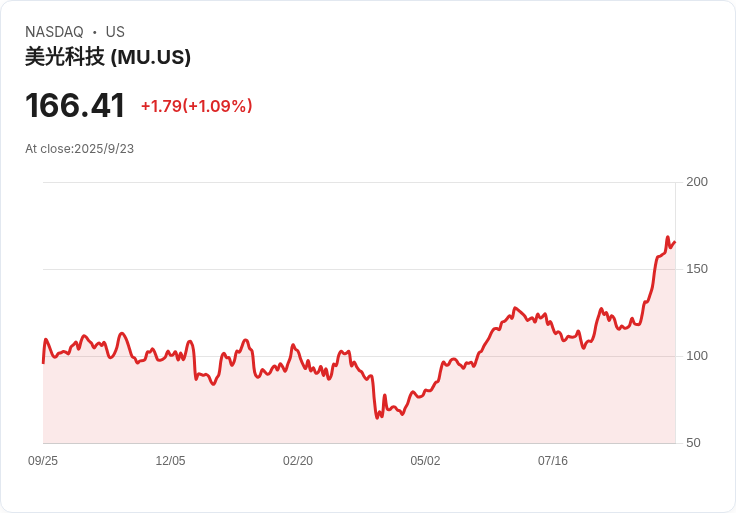Click the 50 y-axis label
Screen dimensions: 736x513
(x=693, y=443)
